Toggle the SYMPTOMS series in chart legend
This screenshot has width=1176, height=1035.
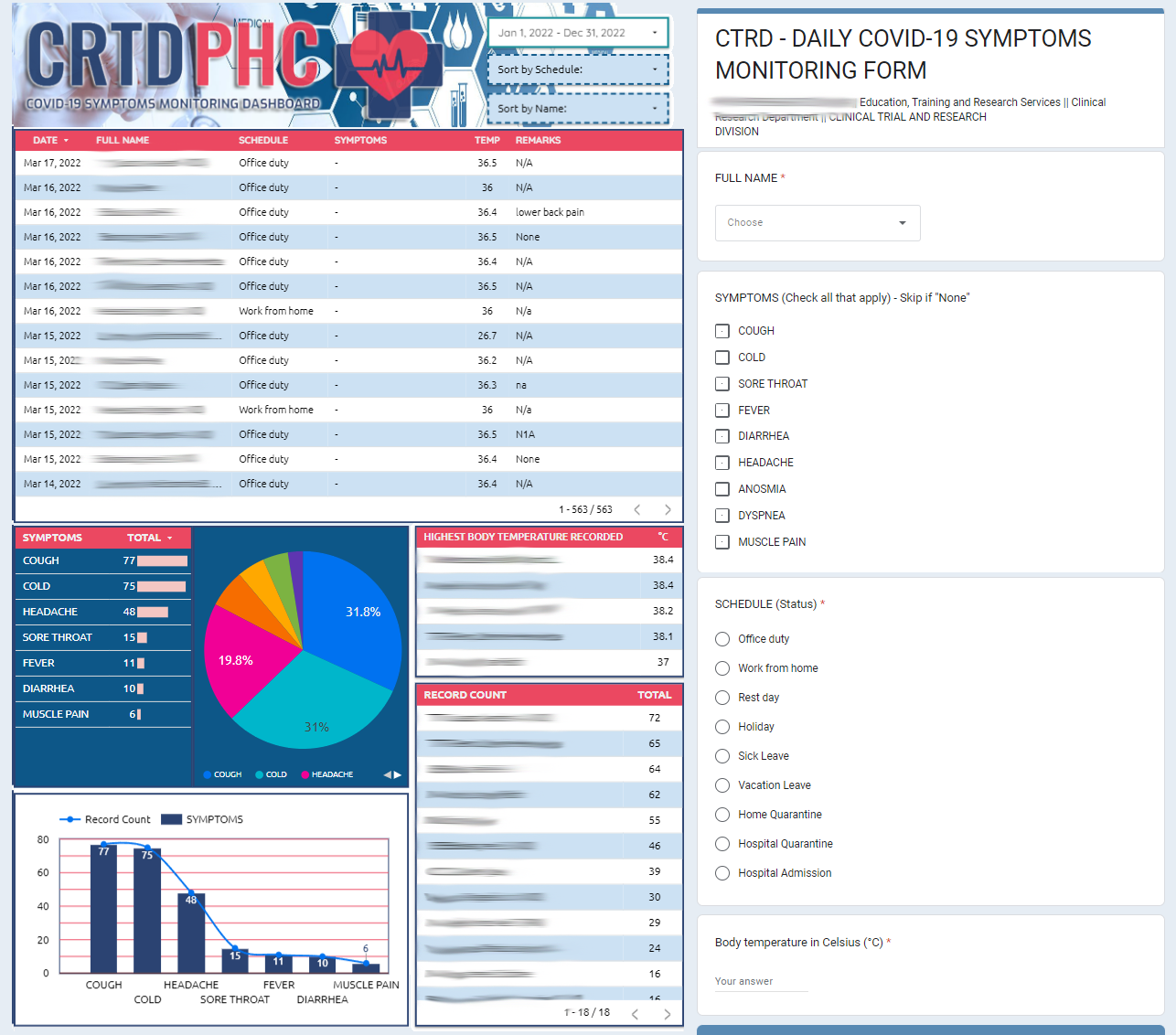click(x=202, y=819)
